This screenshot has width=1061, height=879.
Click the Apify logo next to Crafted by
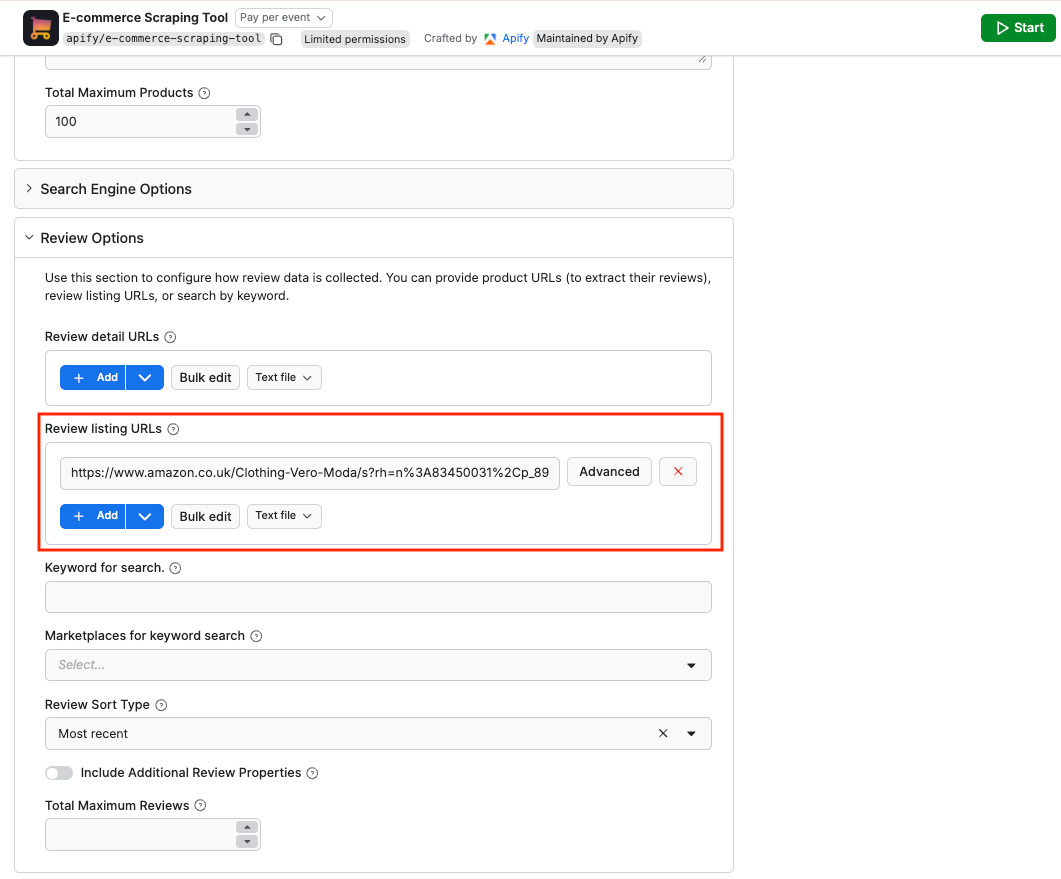490,38
